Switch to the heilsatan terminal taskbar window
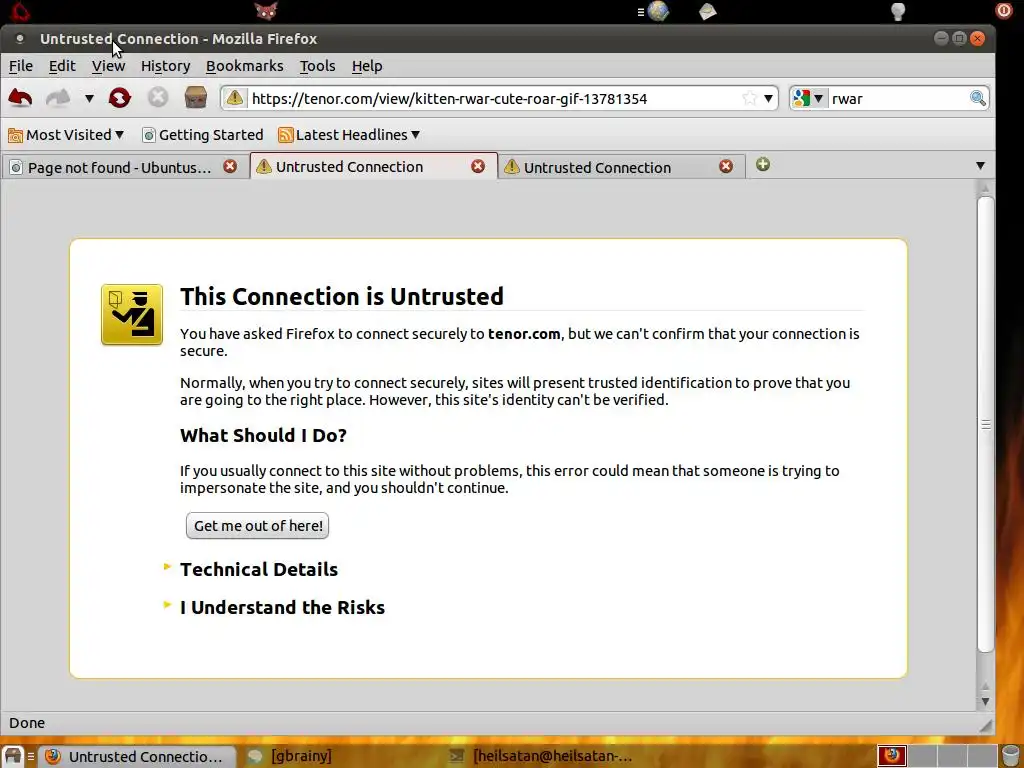 click(542, 756)
